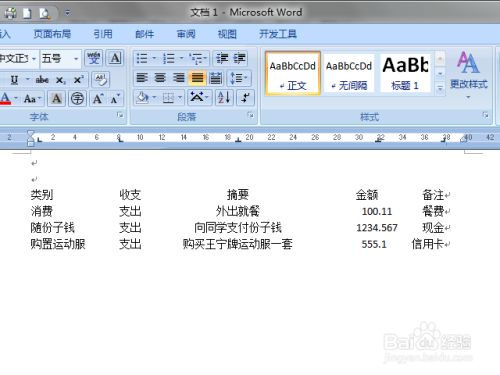Image resolution: width=500 pixels, height=375 pixels.
Task: Click the print preview quick access icon
Action: (x=44, y=13)
